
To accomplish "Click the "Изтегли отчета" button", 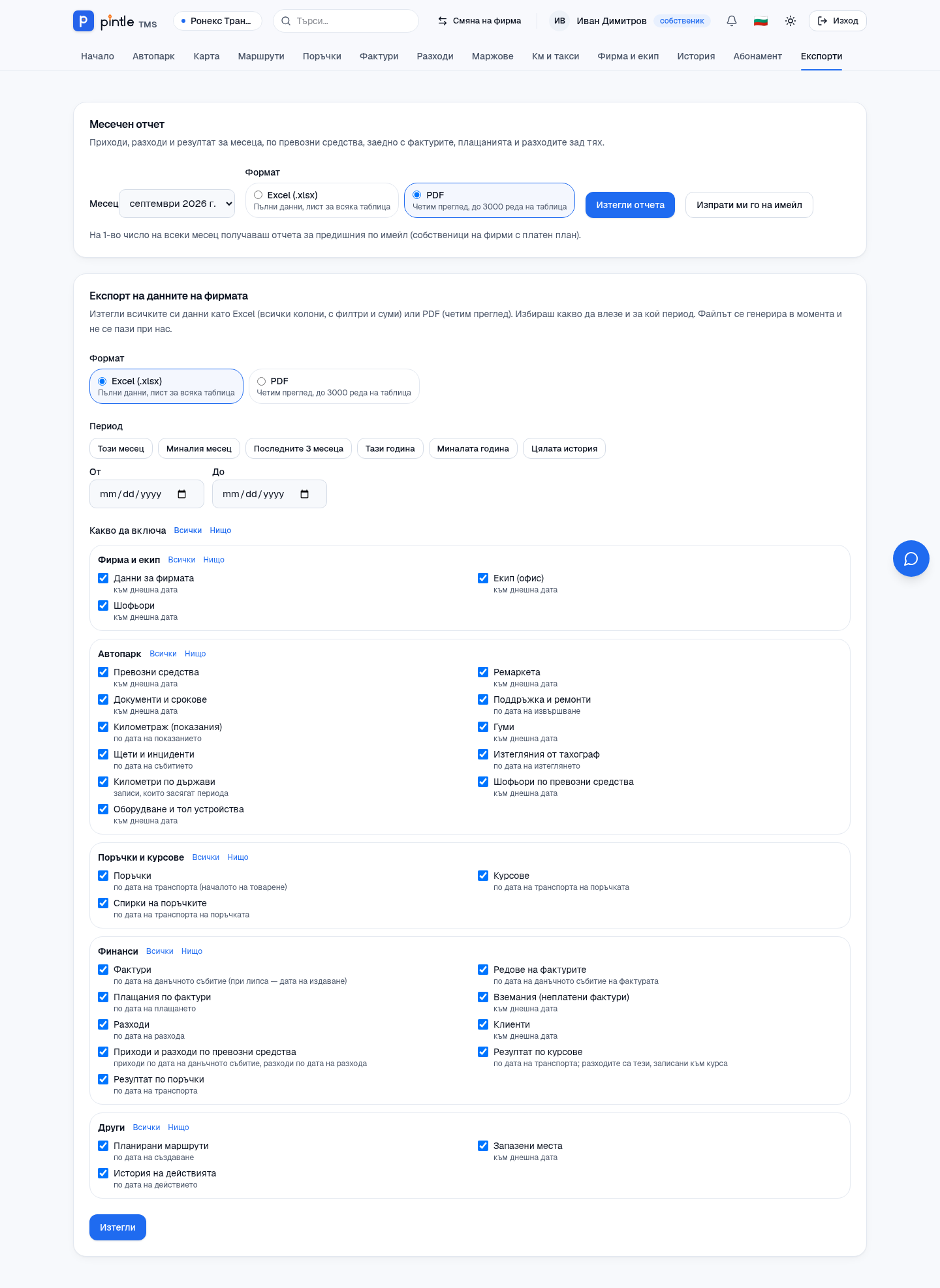I will (x=630, y=205).
